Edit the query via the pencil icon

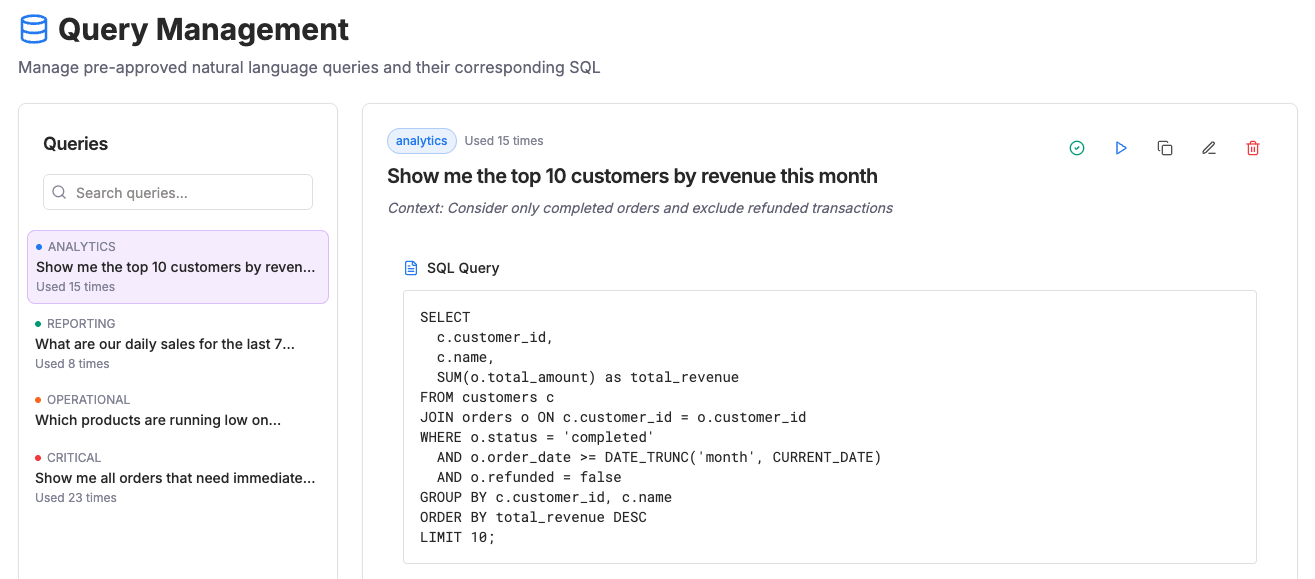click(x=1209, y=147)
